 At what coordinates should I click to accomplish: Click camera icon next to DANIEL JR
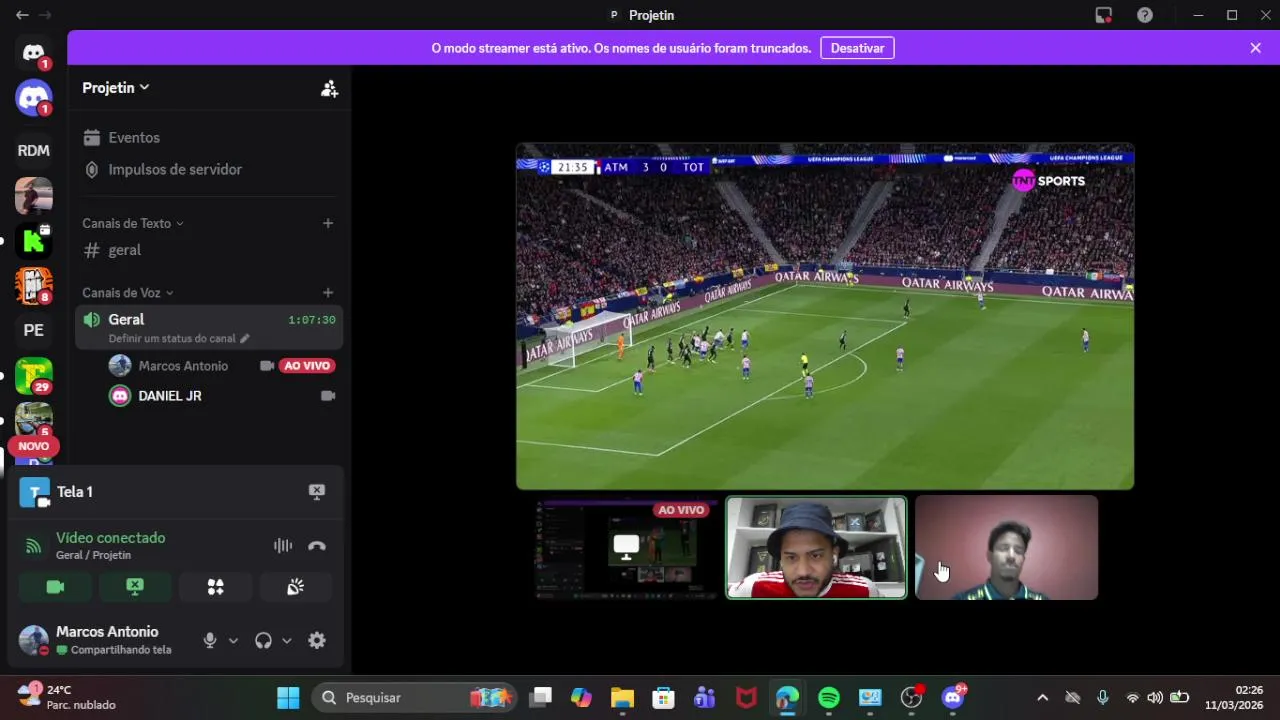327,396
